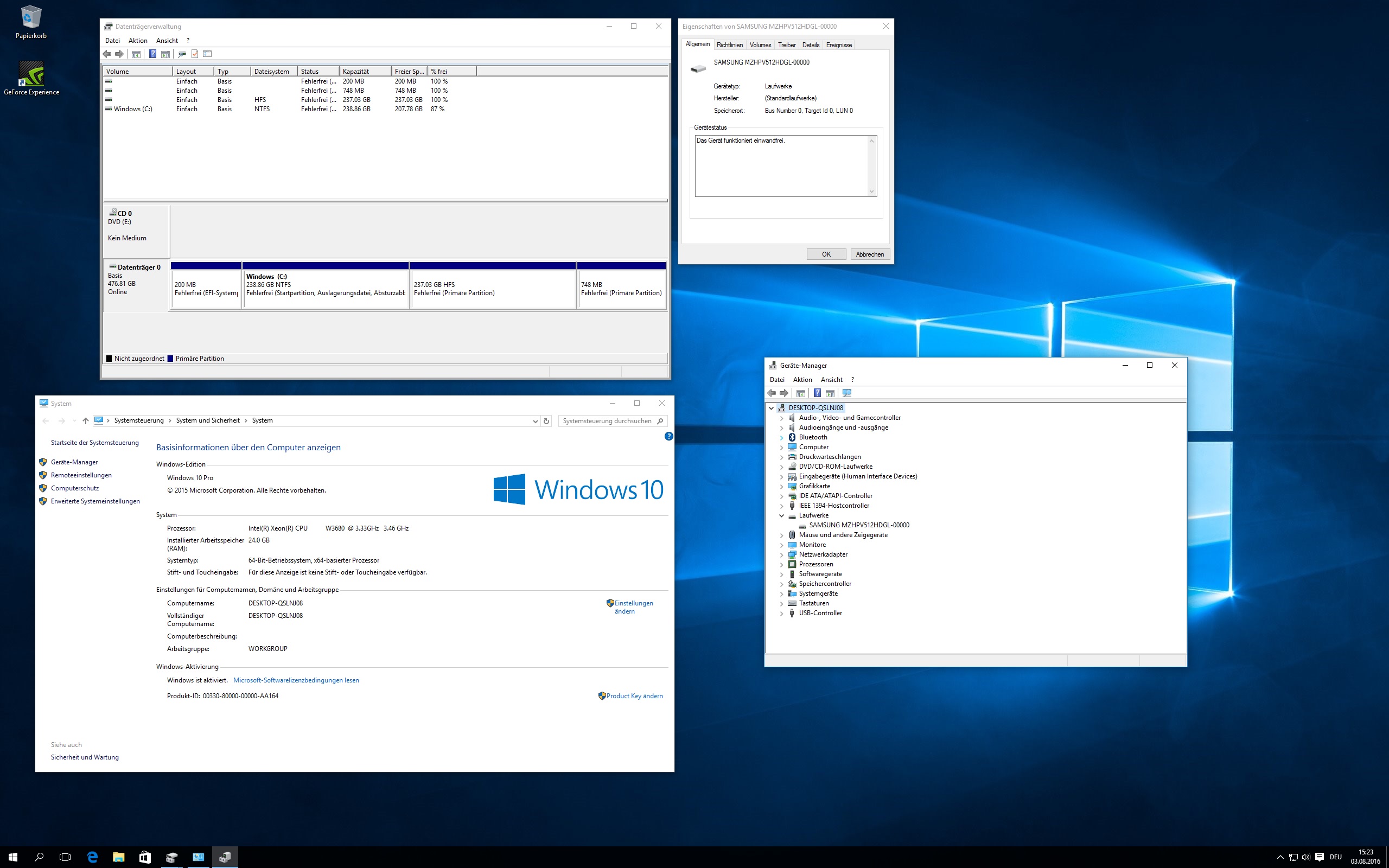Screen dimensions: 1389x868
Task: Click the blue help icon in System window
Action: pyautogui.click(x=668, y=436)
